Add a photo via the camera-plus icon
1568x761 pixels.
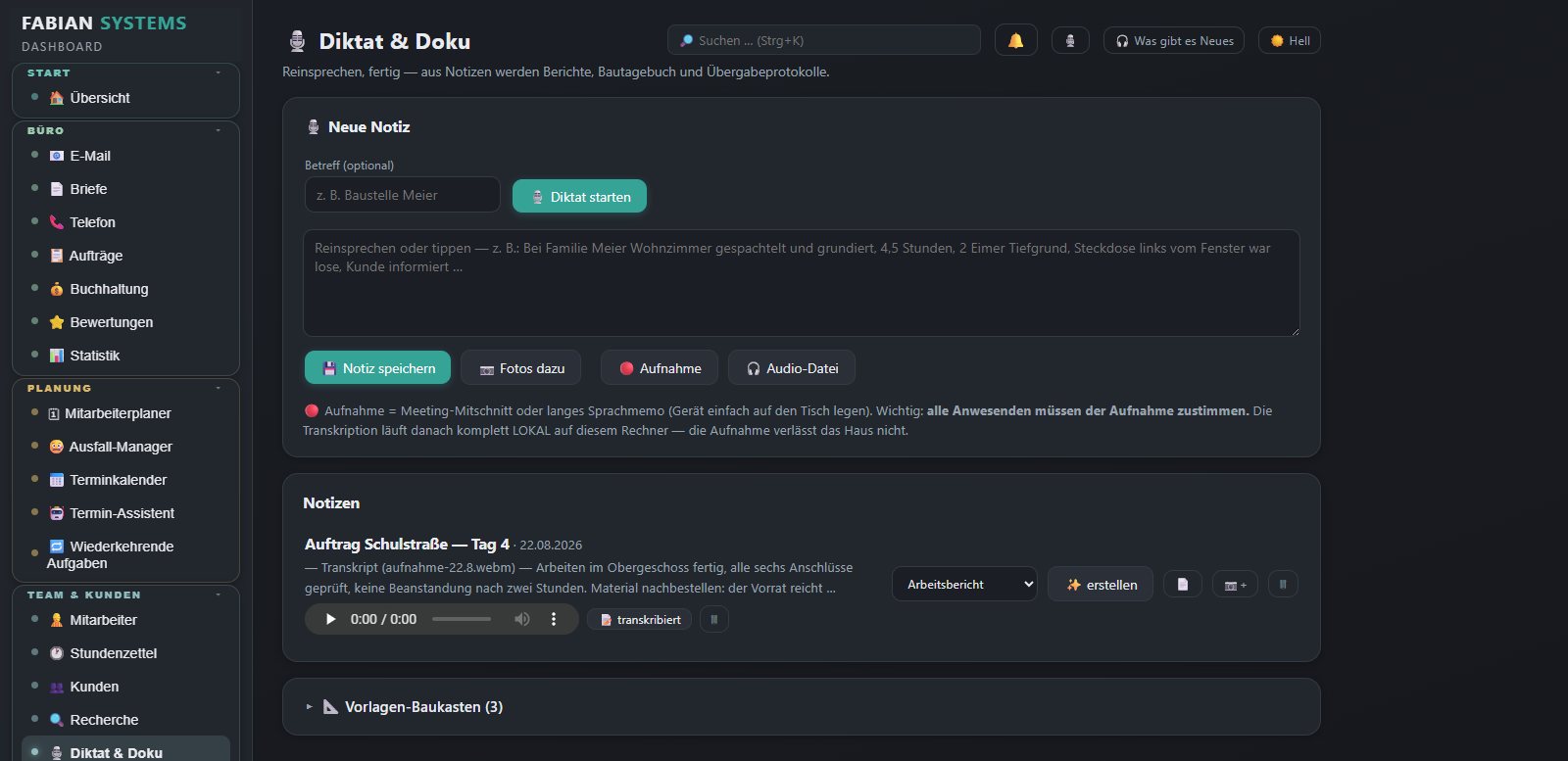[1235, 585]
